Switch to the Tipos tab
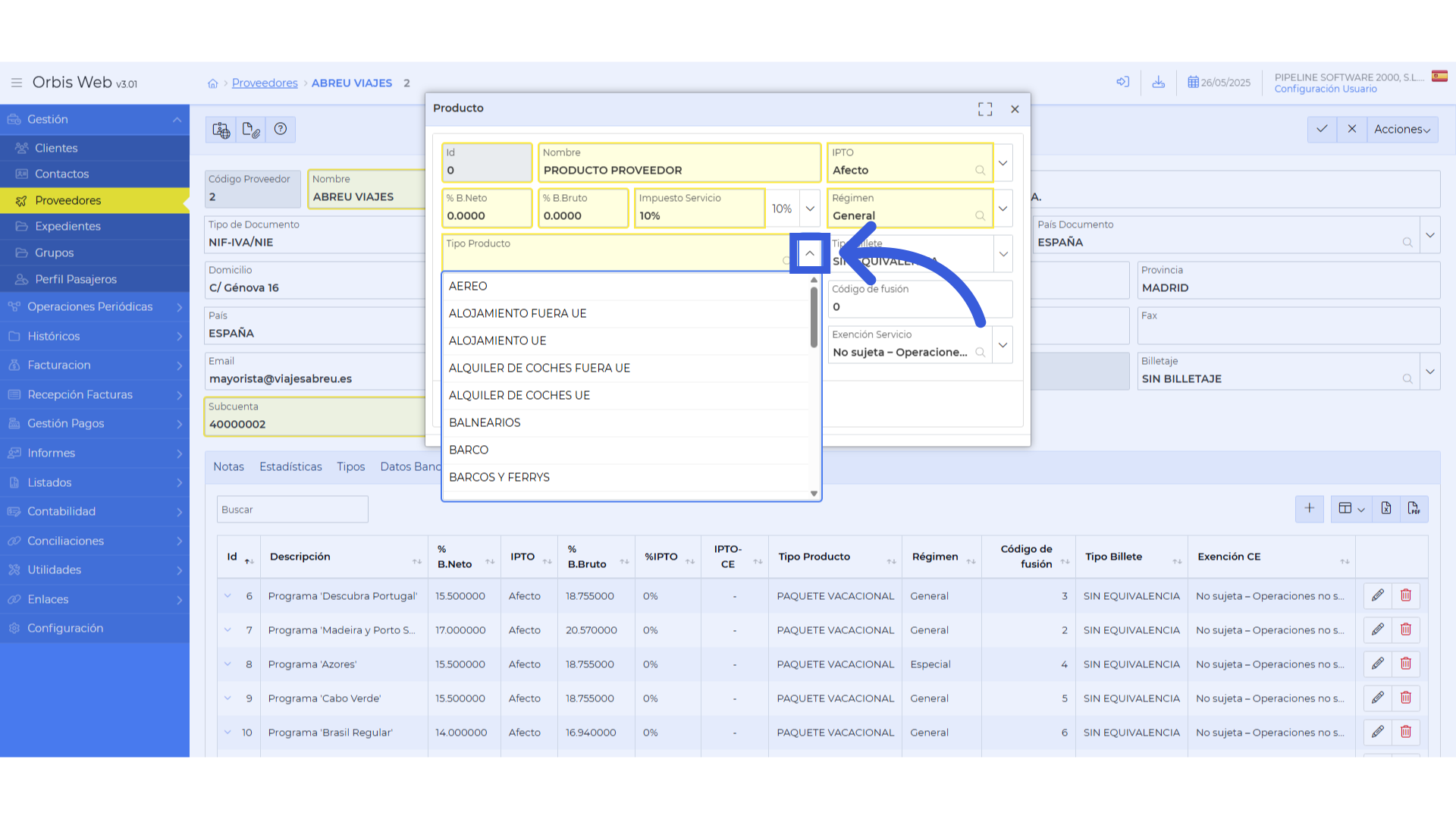 350,466
